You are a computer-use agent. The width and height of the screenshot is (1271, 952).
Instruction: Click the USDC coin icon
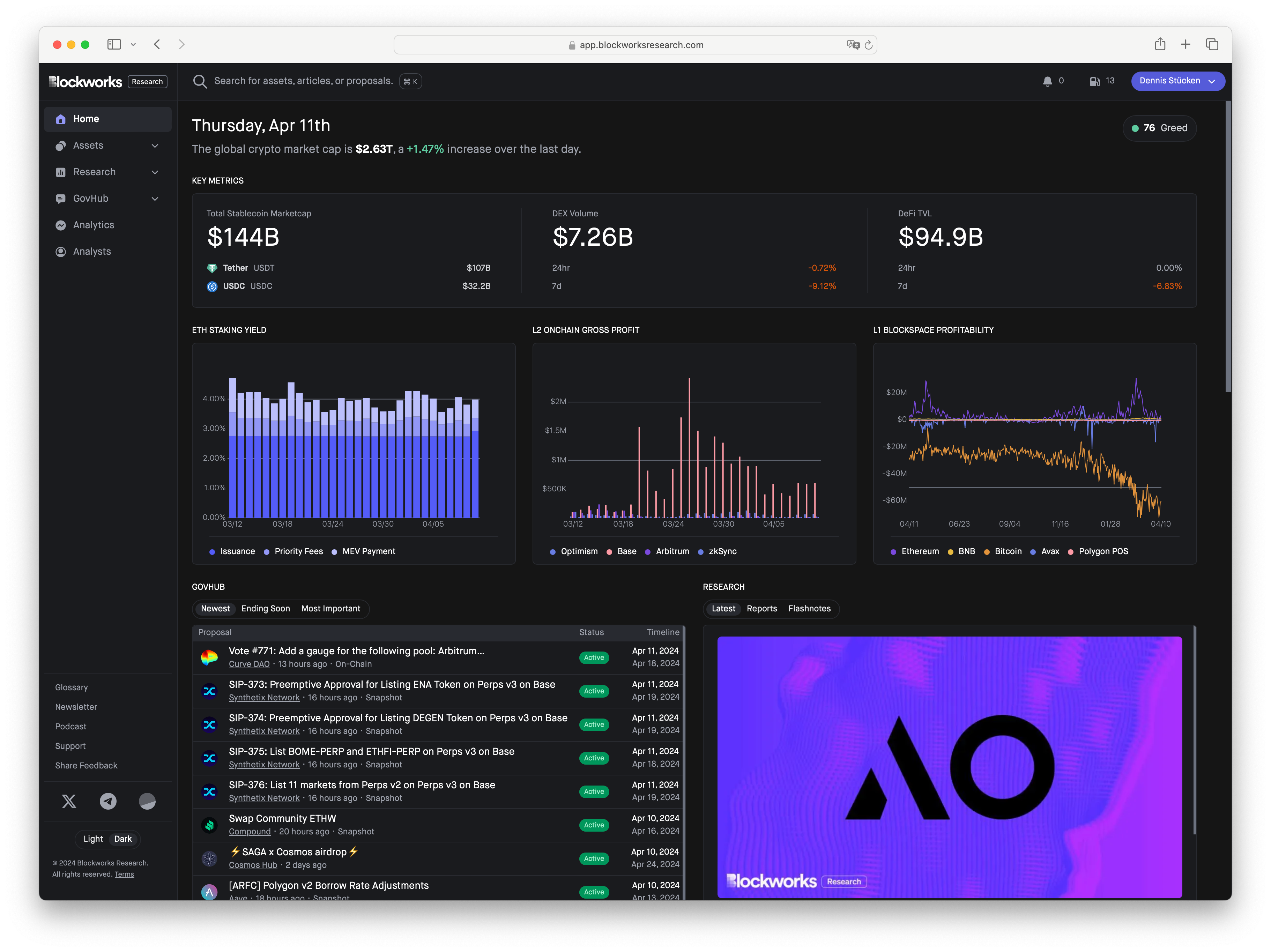point(212,286)
